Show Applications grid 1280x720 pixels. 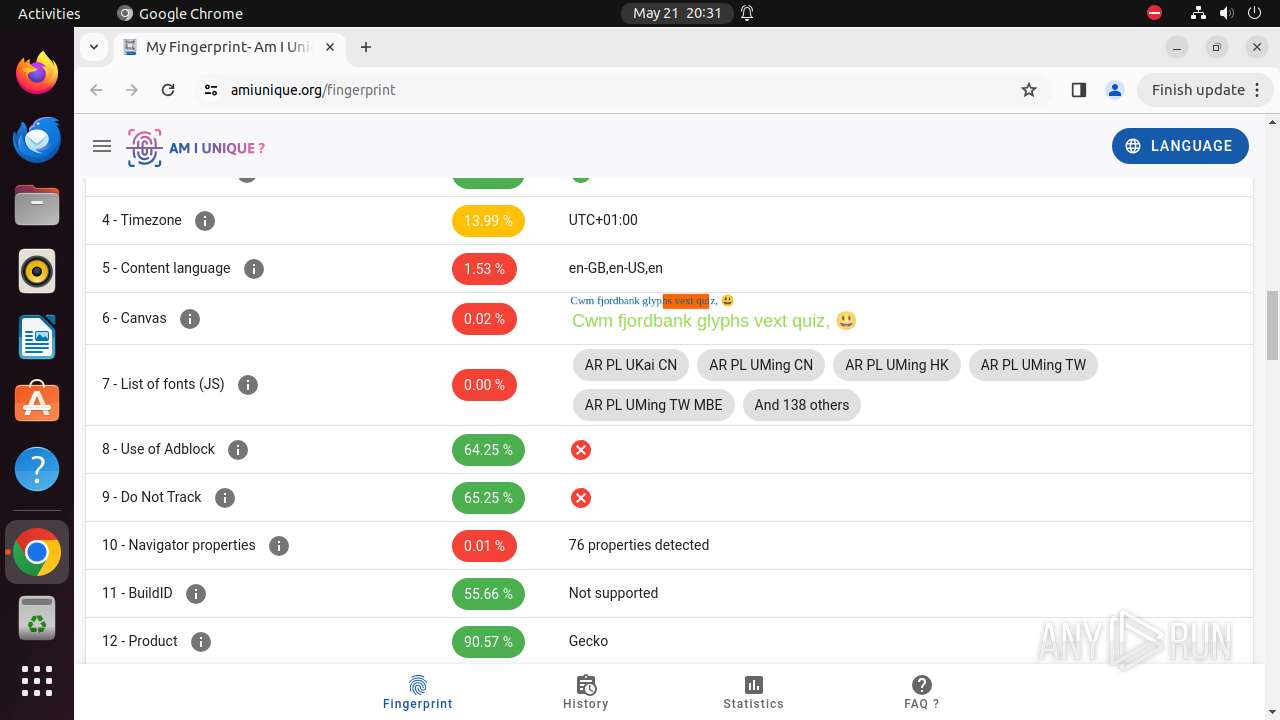37,681
